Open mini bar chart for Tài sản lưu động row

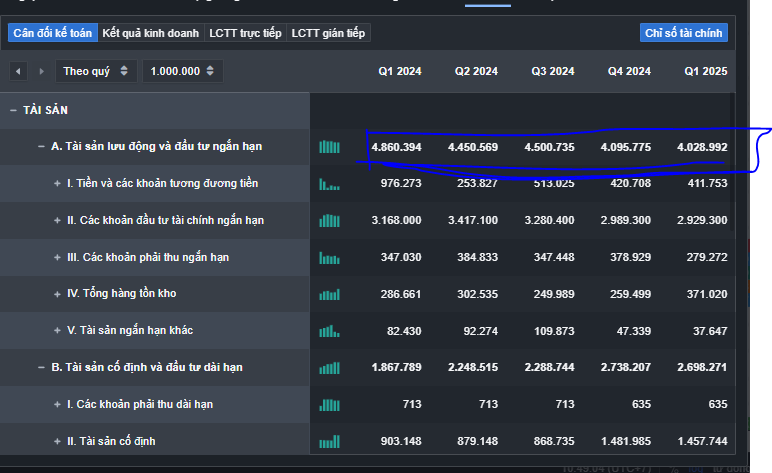330,147
